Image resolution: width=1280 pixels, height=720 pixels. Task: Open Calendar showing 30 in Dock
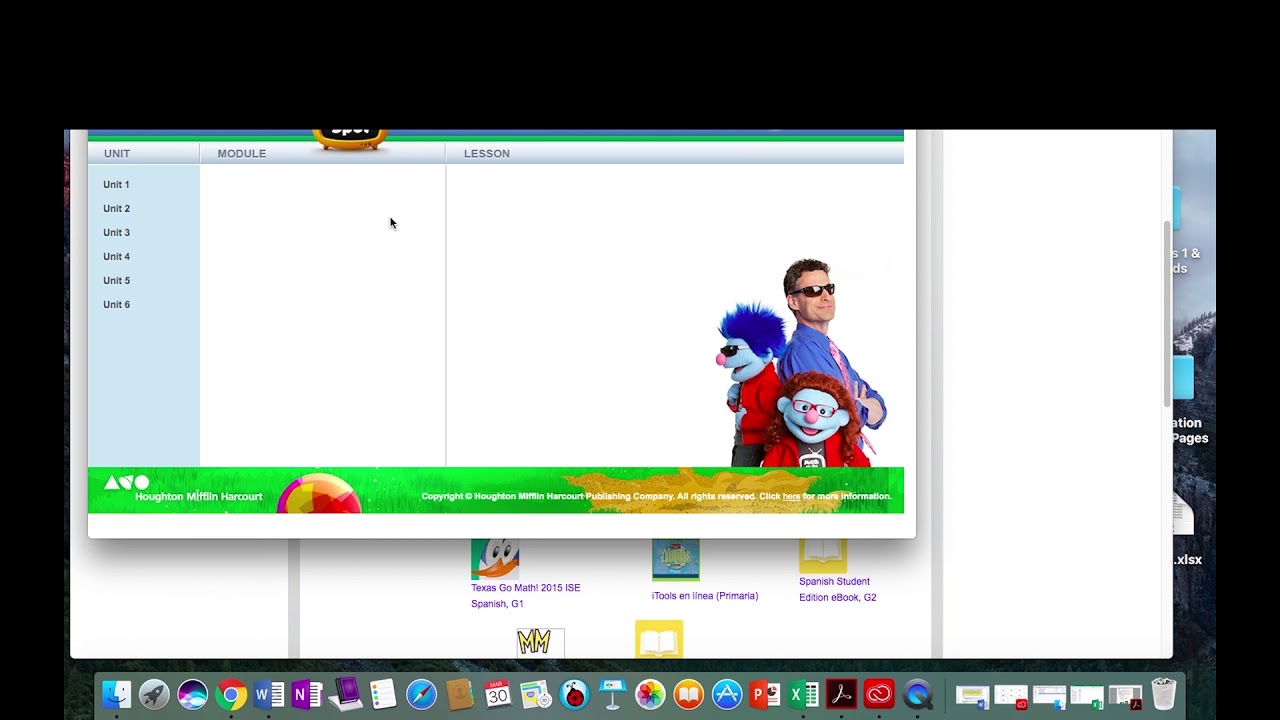click(x=497, y=694)
